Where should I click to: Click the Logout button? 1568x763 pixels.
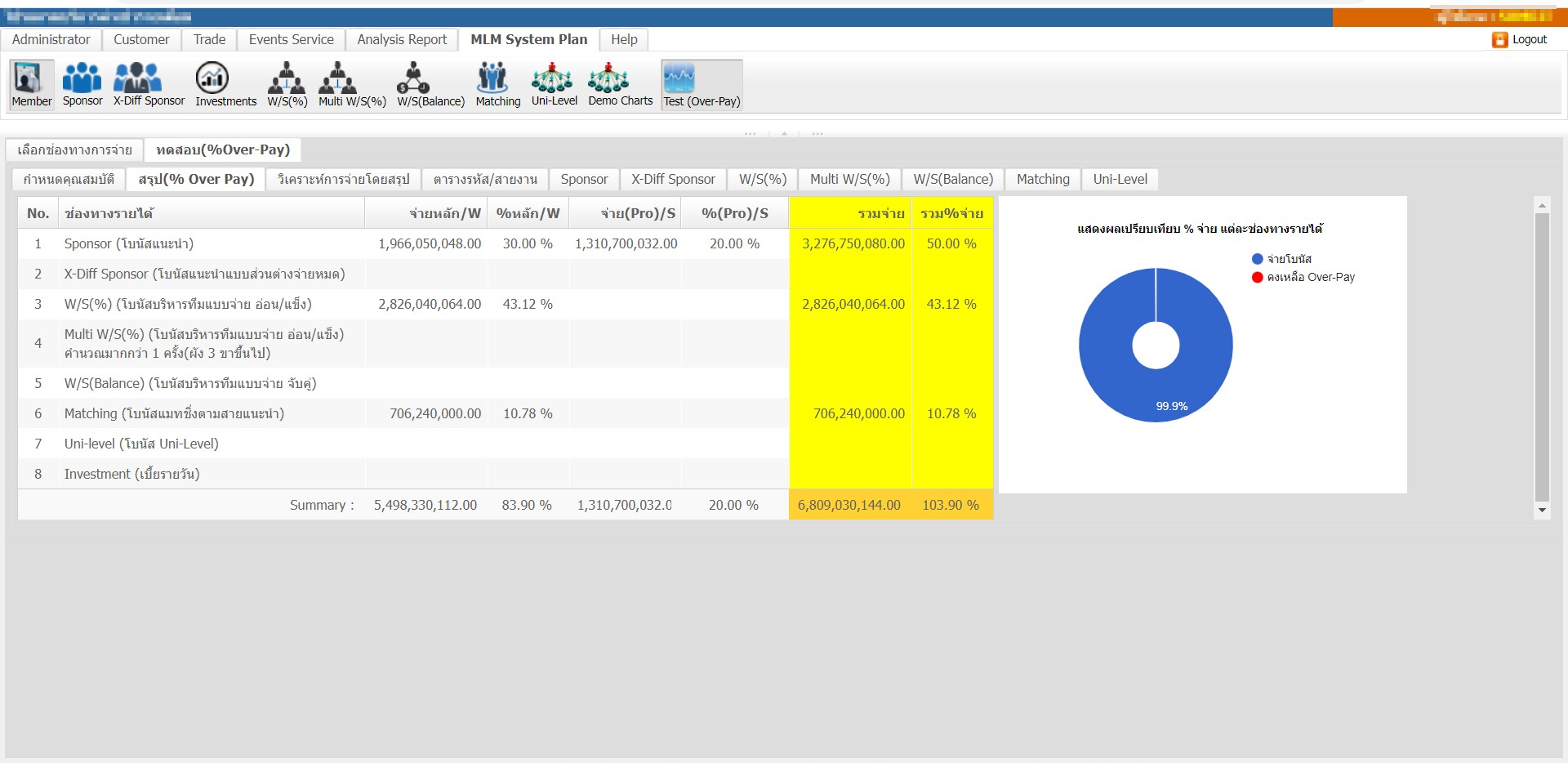click(x=1520, y=39)
